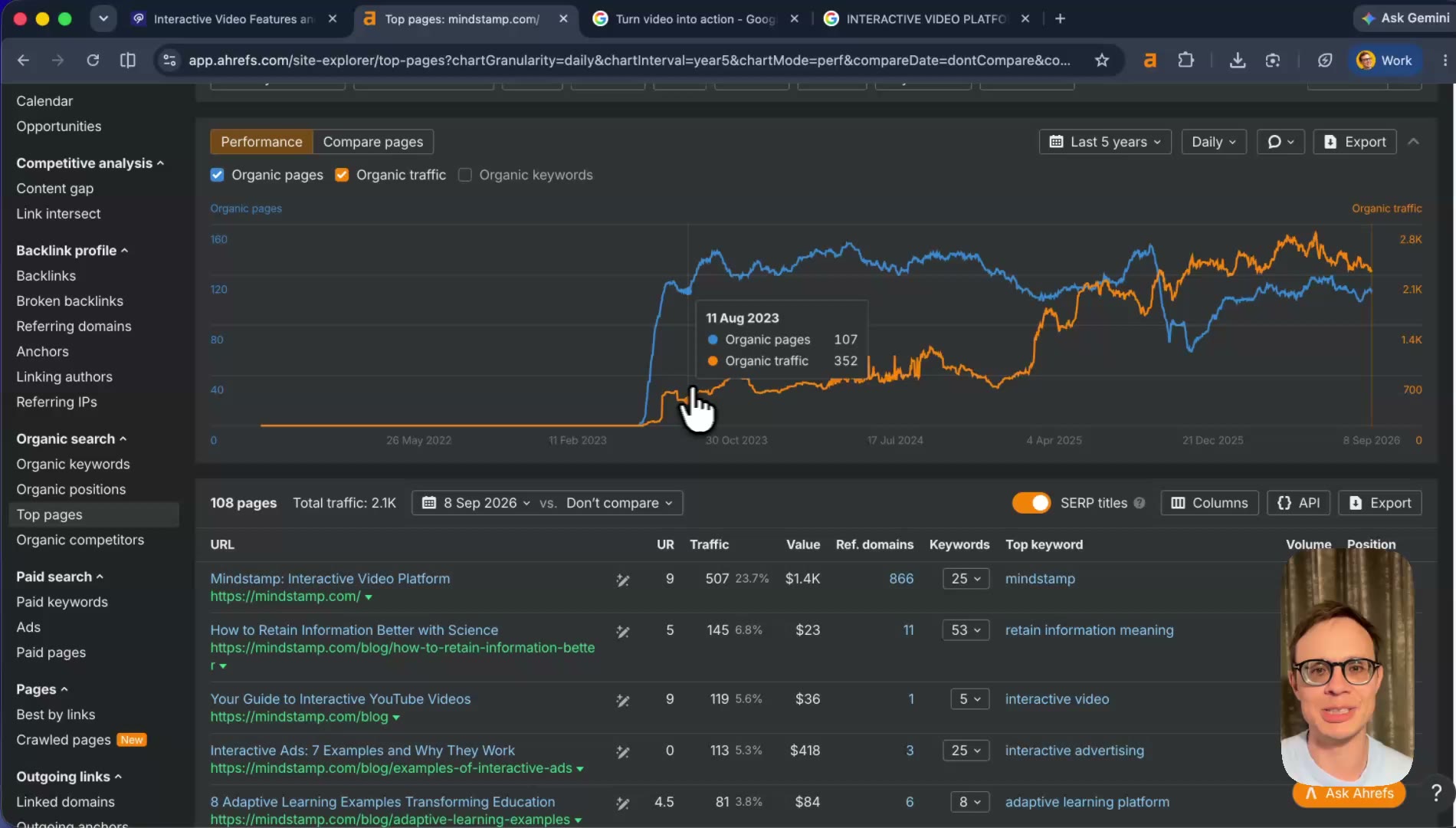
Task: Open the Daily granularity dropdown
Action: [1214, 142]
